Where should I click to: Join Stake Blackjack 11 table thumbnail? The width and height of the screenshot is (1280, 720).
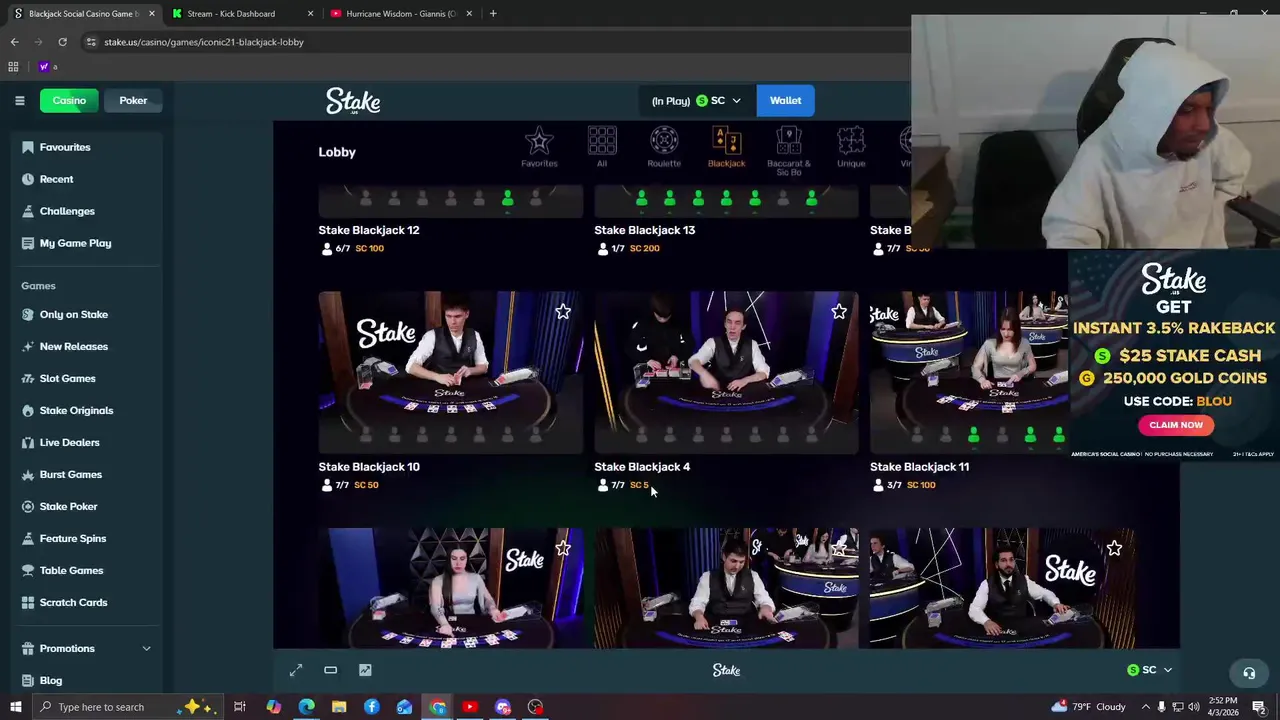coord(969,372)
